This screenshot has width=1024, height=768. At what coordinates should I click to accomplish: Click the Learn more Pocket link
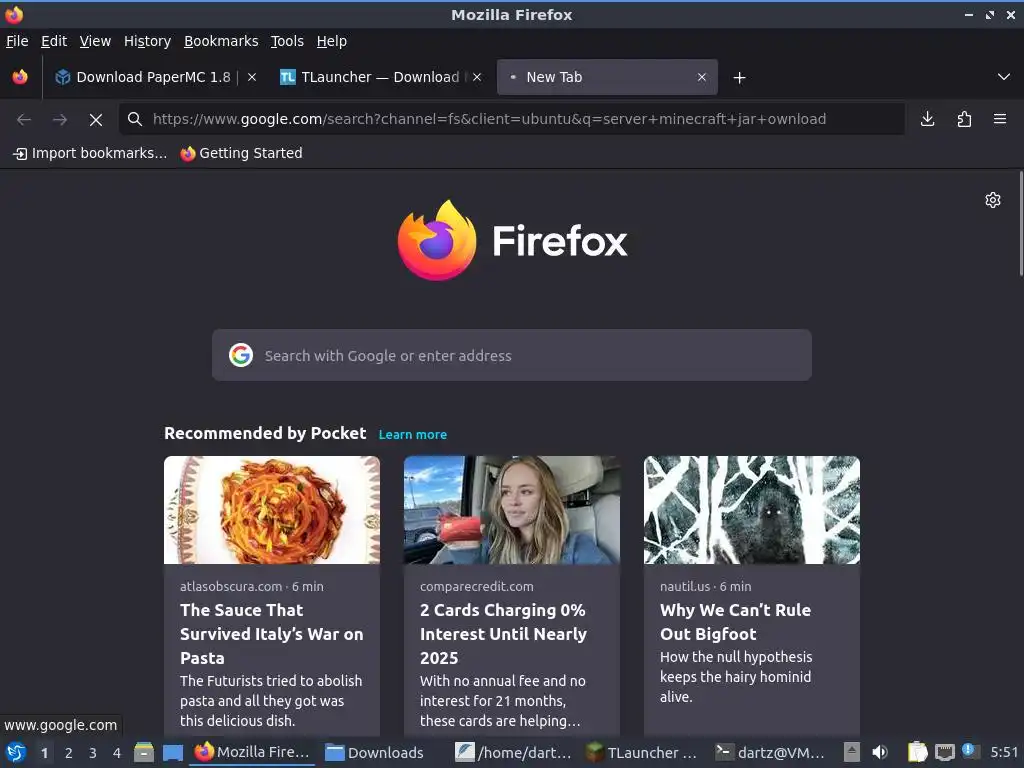coord(413,435)
